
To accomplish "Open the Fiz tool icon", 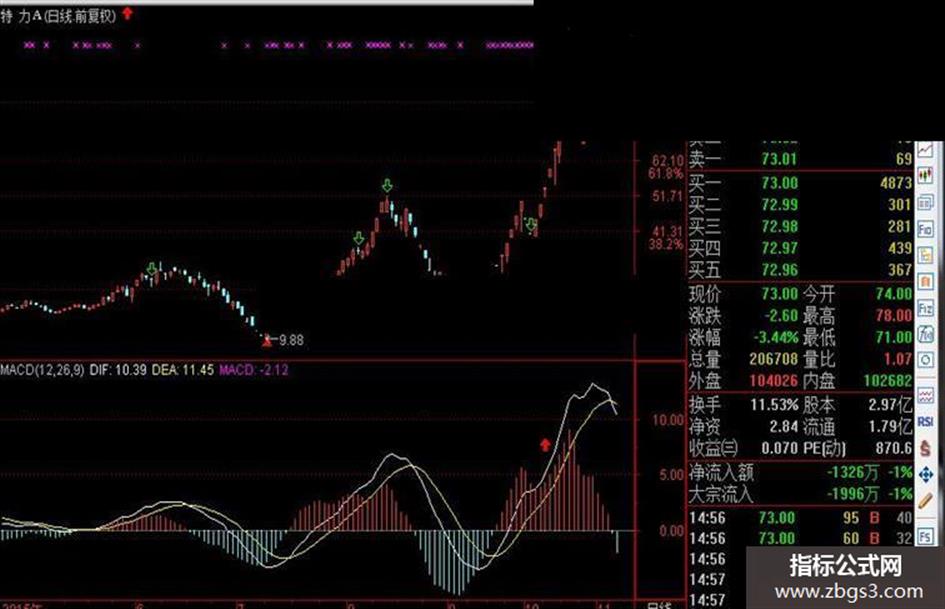I will click(925, 309).
